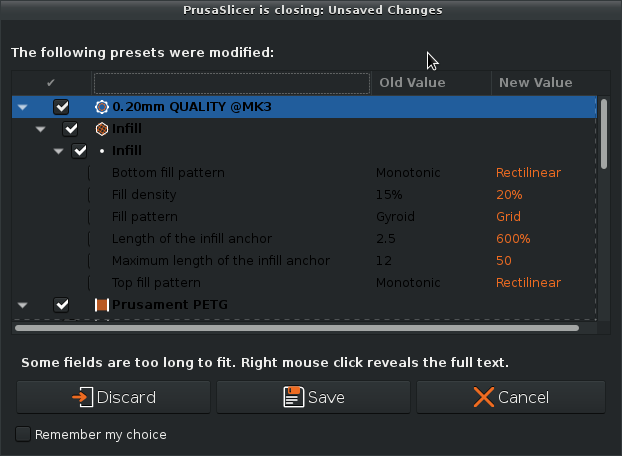This screenshot has width=622, height=456.
Task: Select Length of the infill anchor row
Action: point(304,239)
